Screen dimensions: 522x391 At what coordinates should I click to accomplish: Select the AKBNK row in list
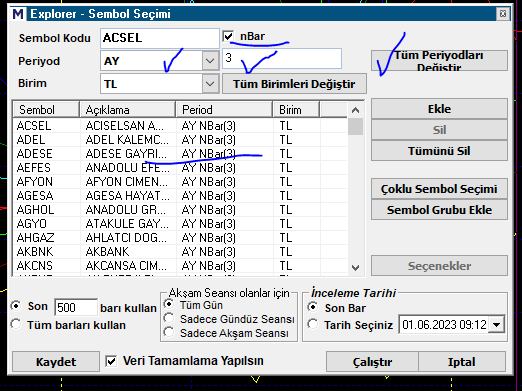[x=180, y=252]
